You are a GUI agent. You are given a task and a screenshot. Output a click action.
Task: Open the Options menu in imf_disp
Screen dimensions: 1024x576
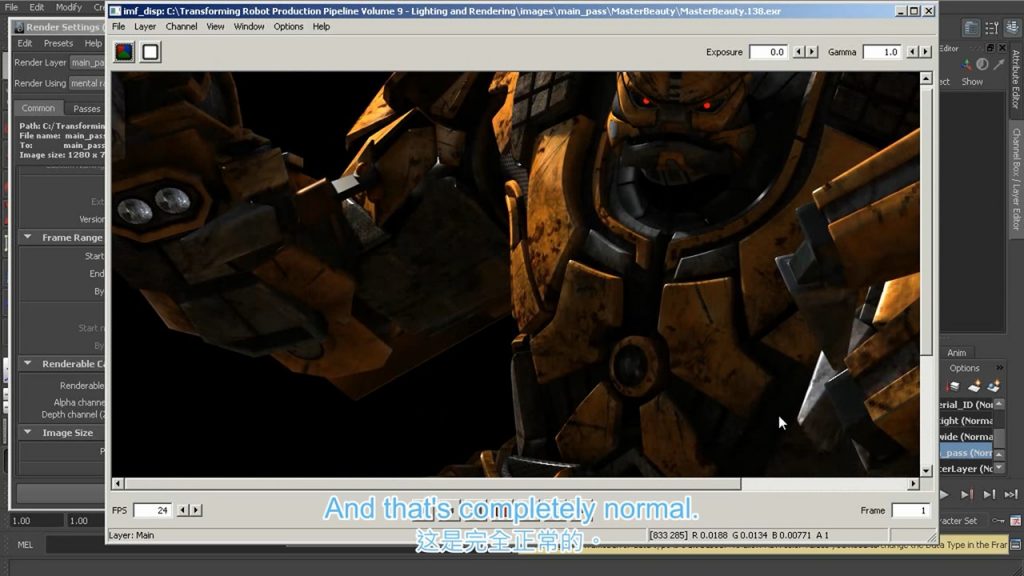288,27
